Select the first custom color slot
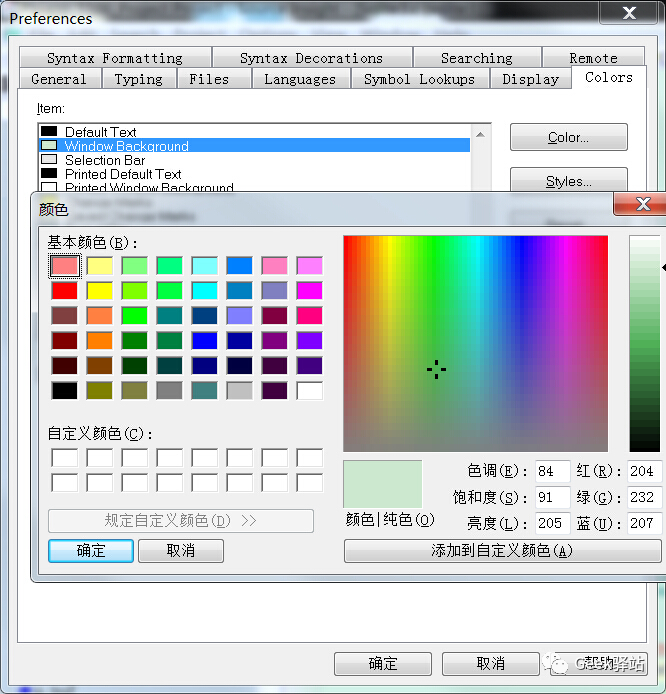Screen dimensions: 666x694 point(65,458)
